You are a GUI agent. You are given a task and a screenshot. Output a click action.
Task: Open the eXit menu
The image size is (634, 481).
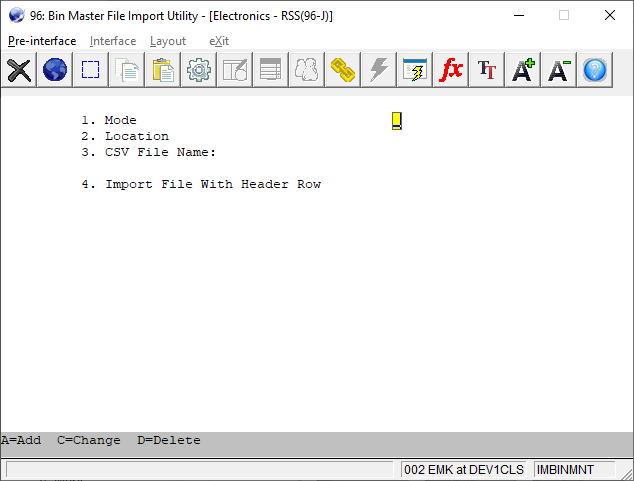tap(219, 41)
